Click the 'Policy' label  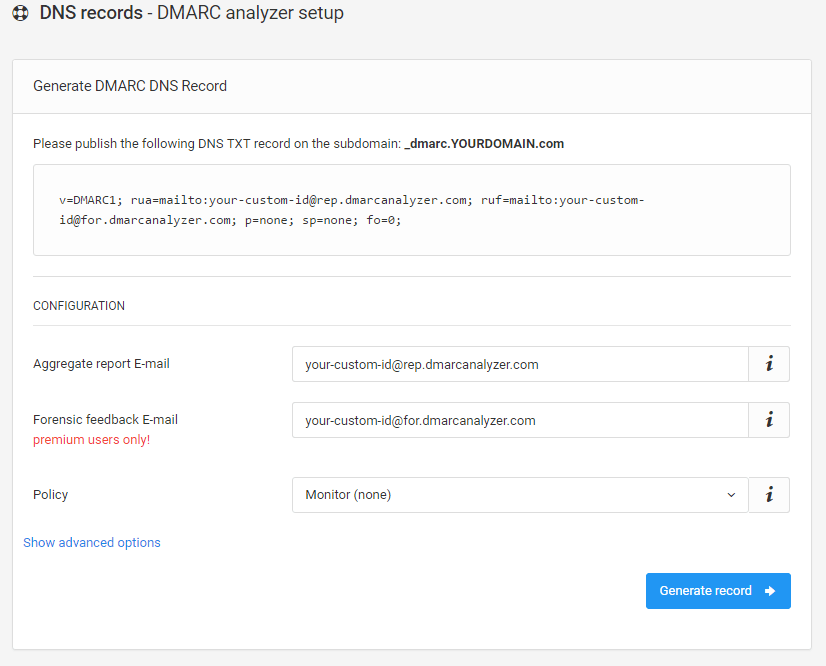tap(51, 495)
